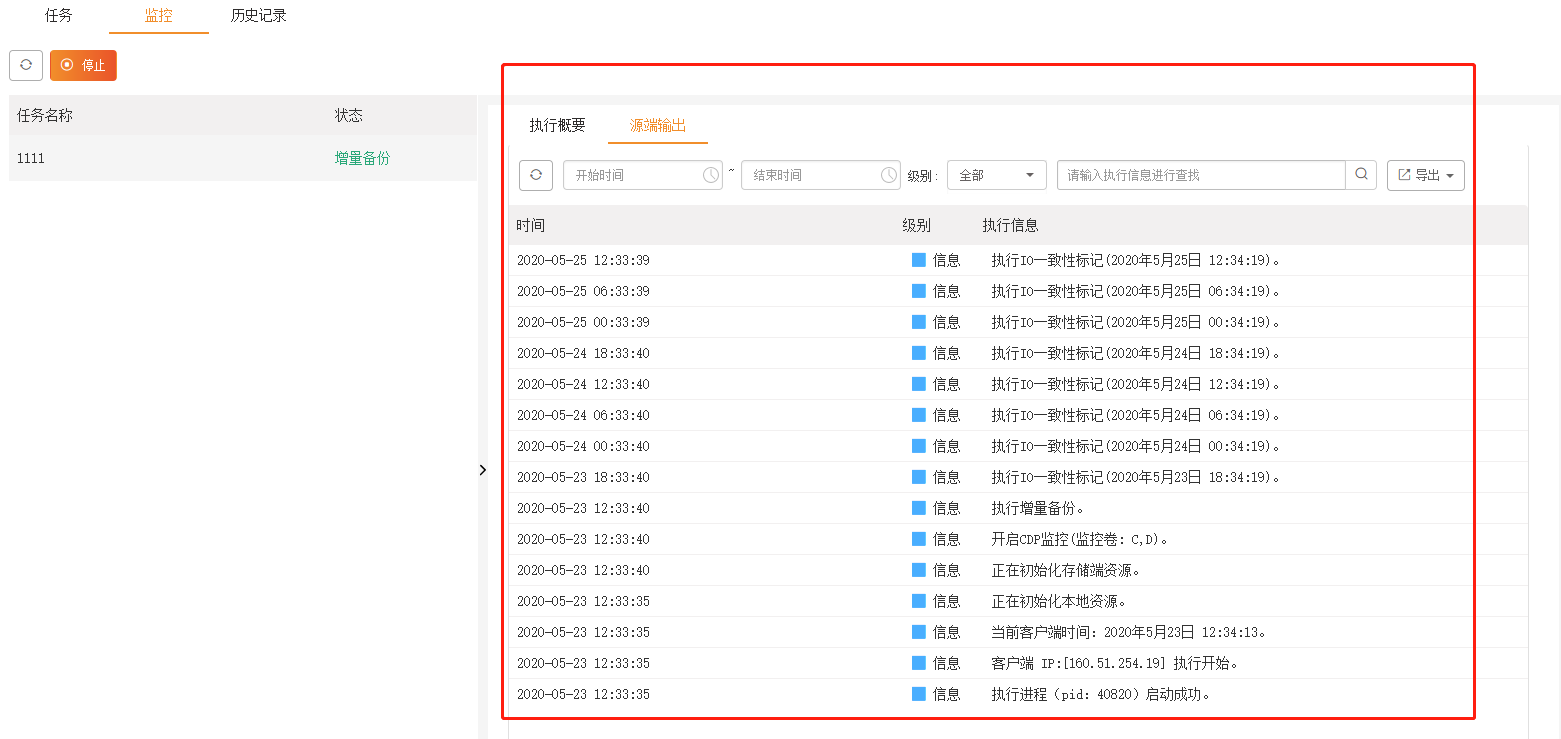Open the 导出 export dropdown
This screenshot has width=1561, height=739.
click(1426, 175)
